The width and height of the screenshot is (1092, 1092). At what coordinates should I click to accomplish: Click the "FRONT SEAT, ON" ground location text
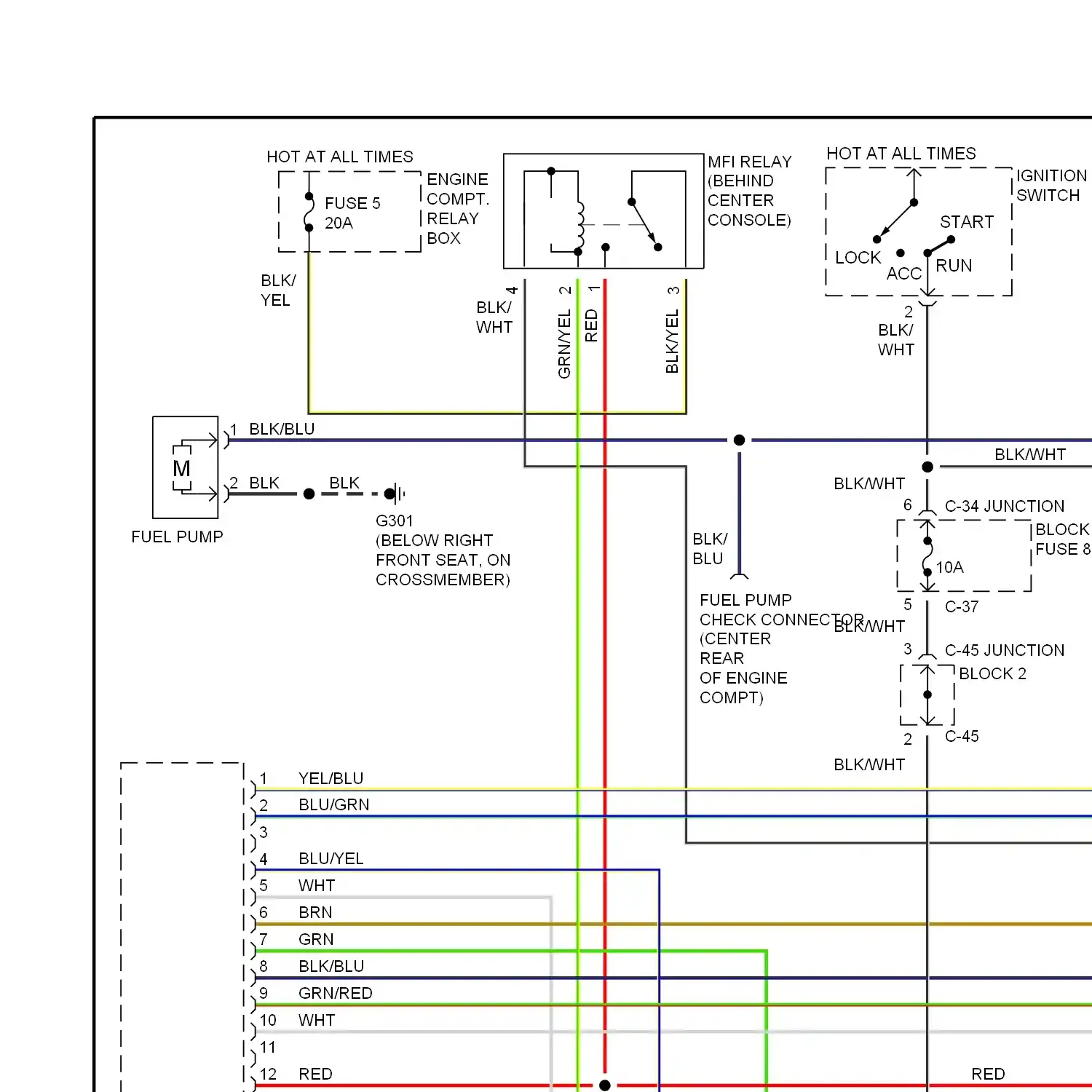pyautogui.click(x=443, y=560)
